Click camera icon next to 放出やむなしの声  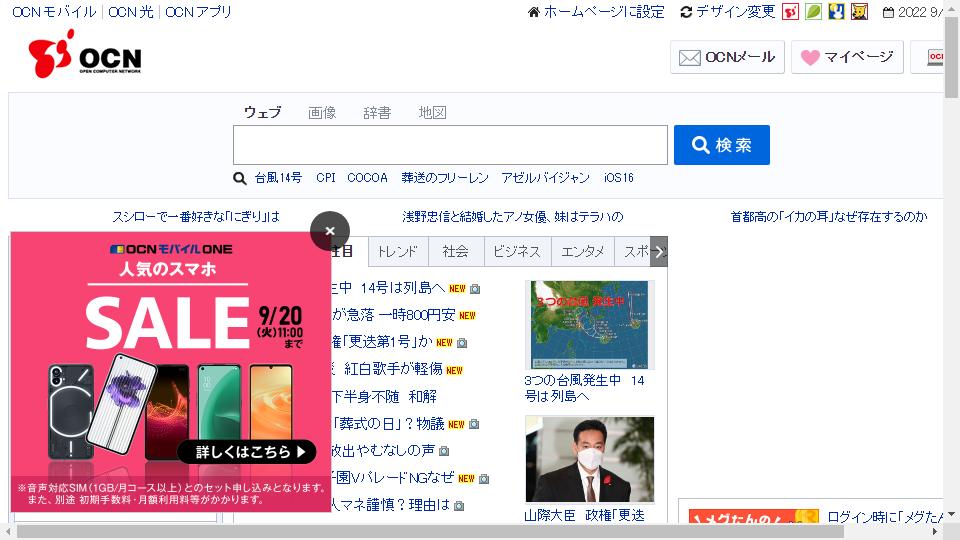[x=444, y=451]
